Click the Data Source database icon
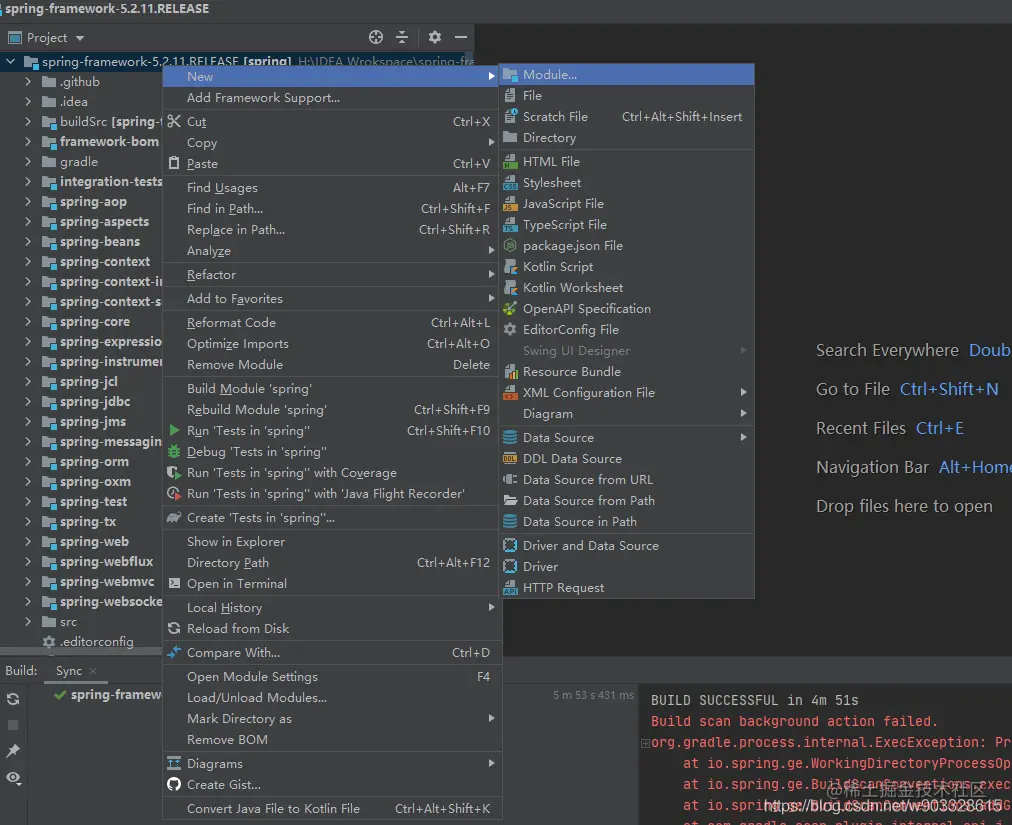The width and height of the screenshot is (1012, 825). 511,438
